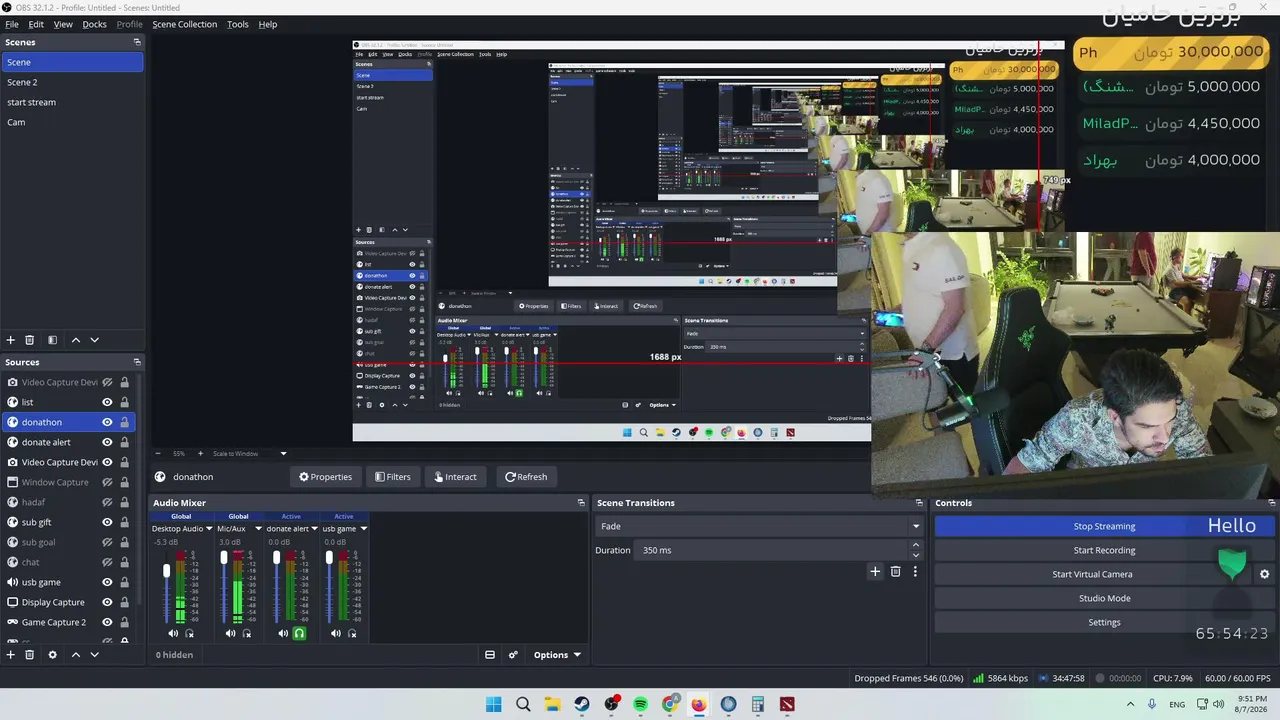The width and height of the screenshot is (1280, 720).
Task: Open the Fade transition dropdown
Action: (x=759, y=526)
